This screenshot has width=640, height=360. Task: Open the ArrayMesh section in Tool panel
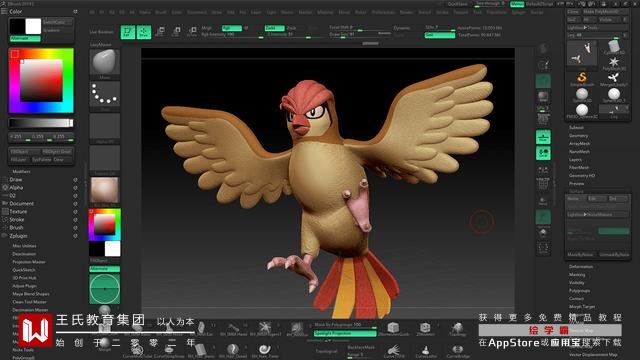(579, 144)
